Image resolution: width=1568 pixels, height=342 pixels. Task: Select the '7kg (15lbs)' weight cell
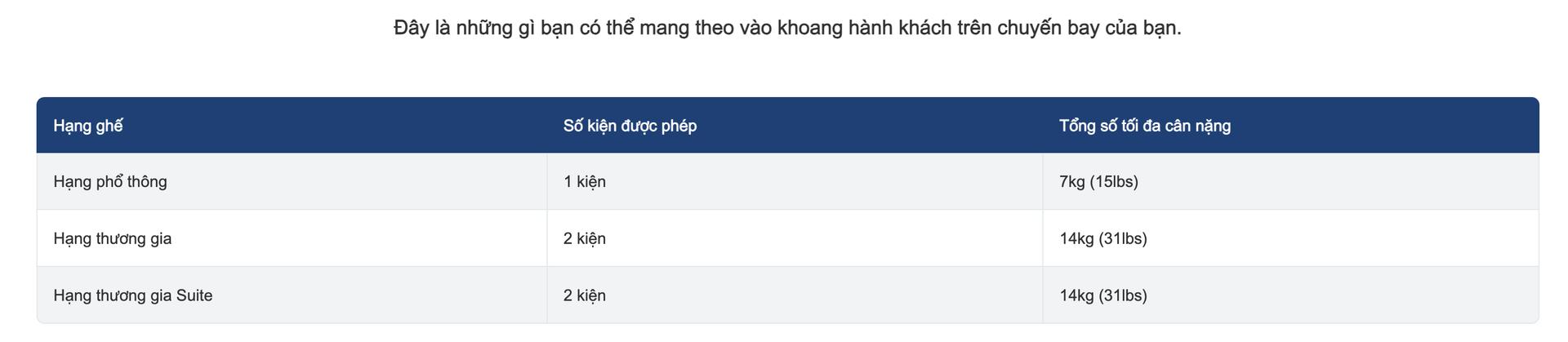coord(1098,181)
